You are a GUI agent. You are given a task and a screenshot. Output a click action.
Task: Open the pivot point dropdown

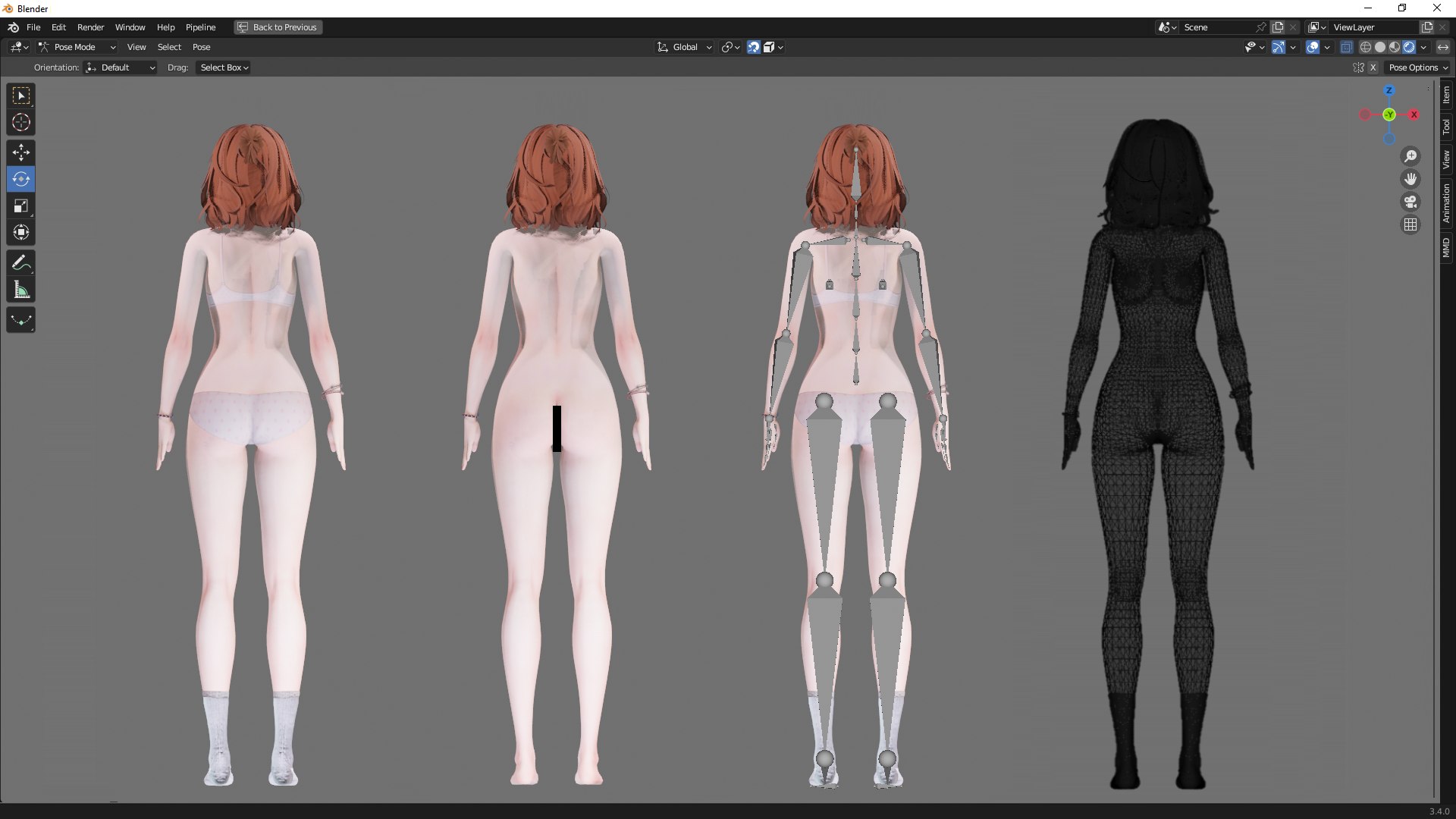pyautogui.click(x=730, y=47)
